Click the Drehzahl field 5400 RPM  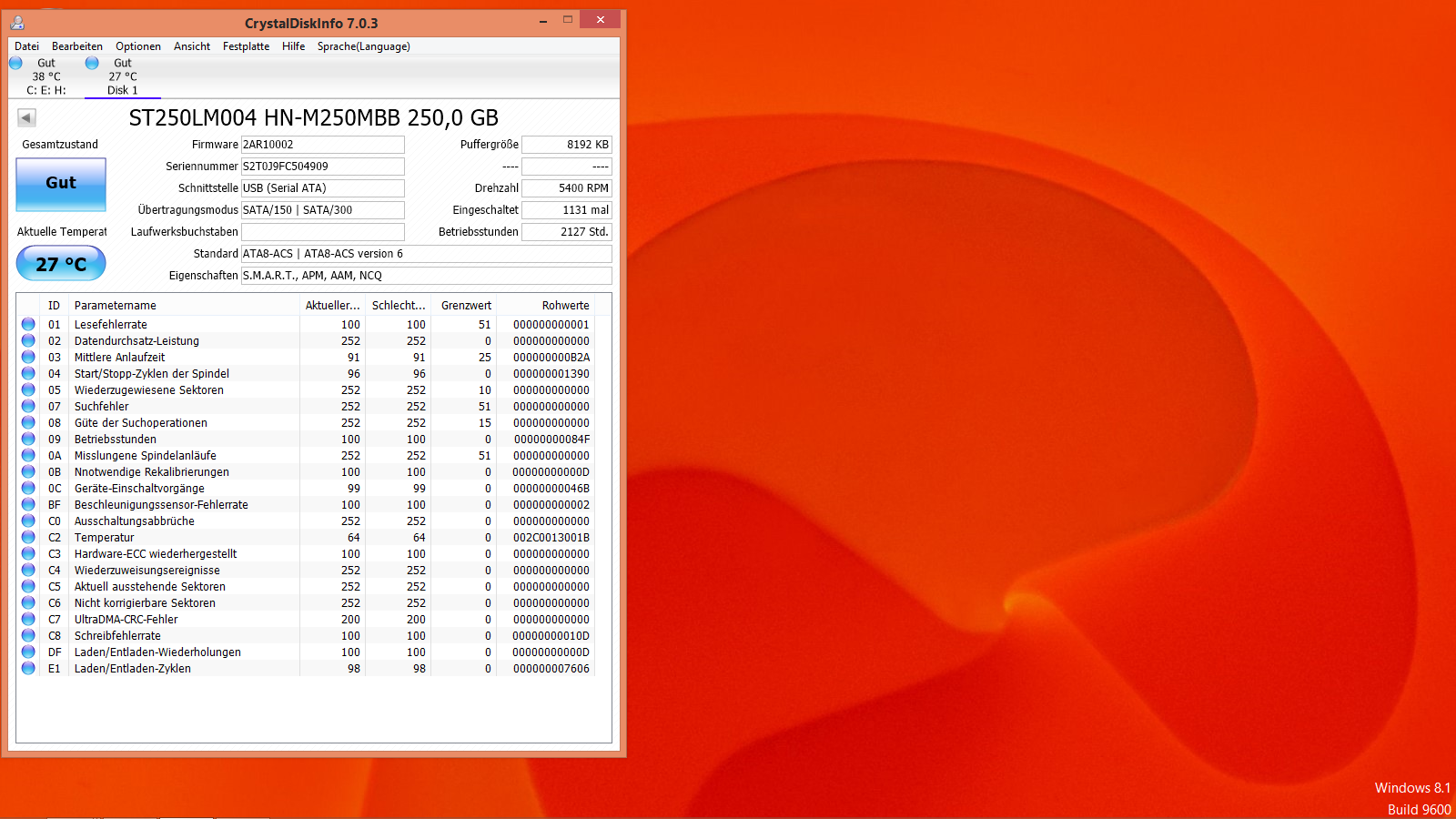click(x=566, y=188)
